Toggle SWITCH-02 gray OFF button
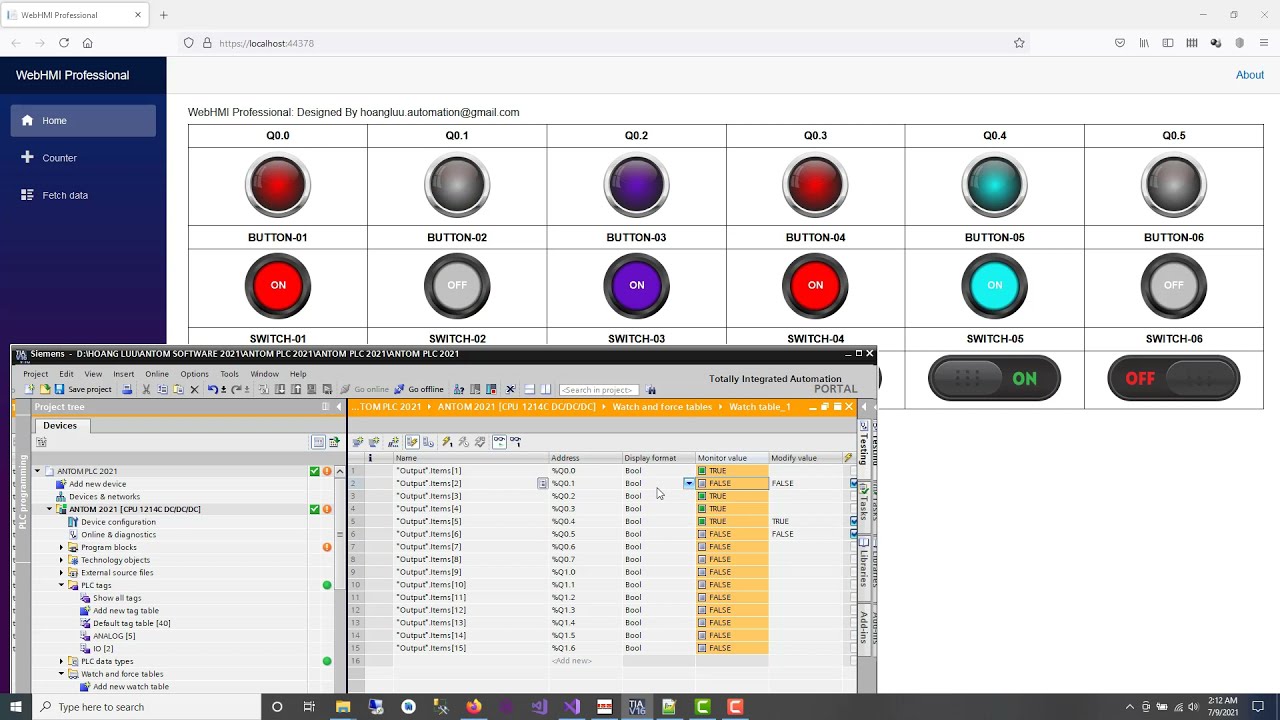Screen dimensions: 1280x720 [457, 285]
